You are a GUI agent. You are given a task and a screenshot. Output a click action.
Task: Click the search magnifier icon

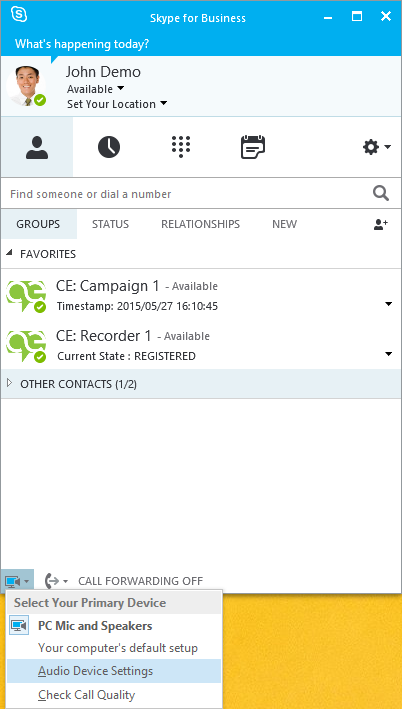tap(381, 194)
